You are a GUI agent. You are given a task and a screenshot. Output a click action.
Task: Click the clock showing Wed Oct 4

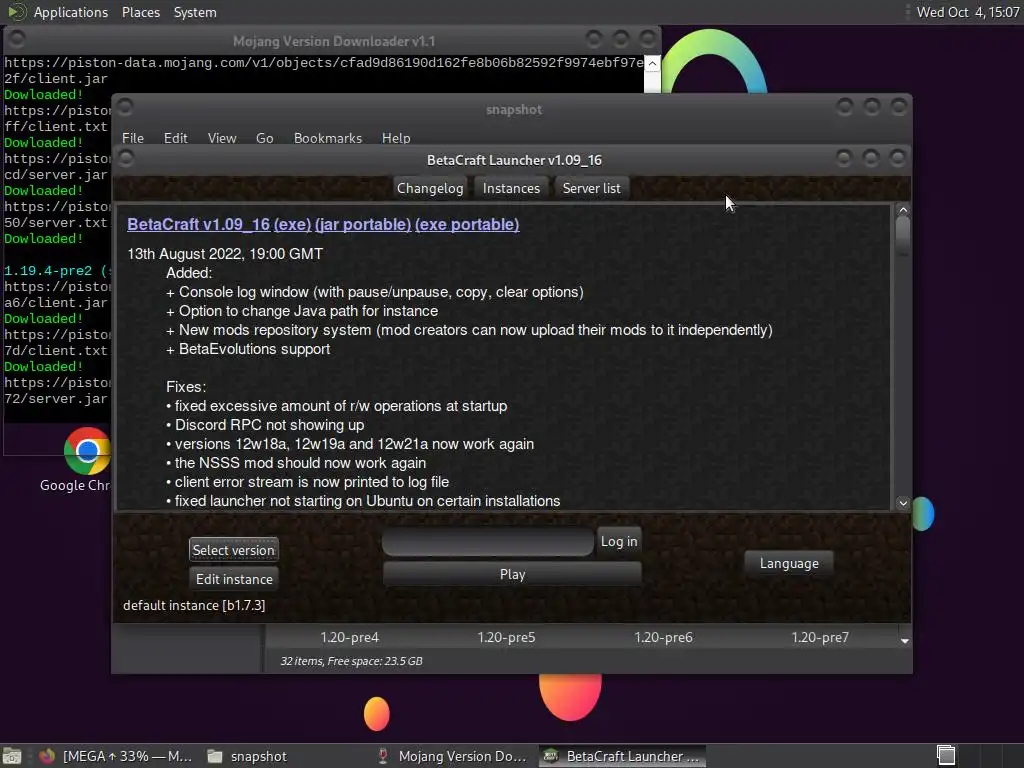(x=967, y=12)
